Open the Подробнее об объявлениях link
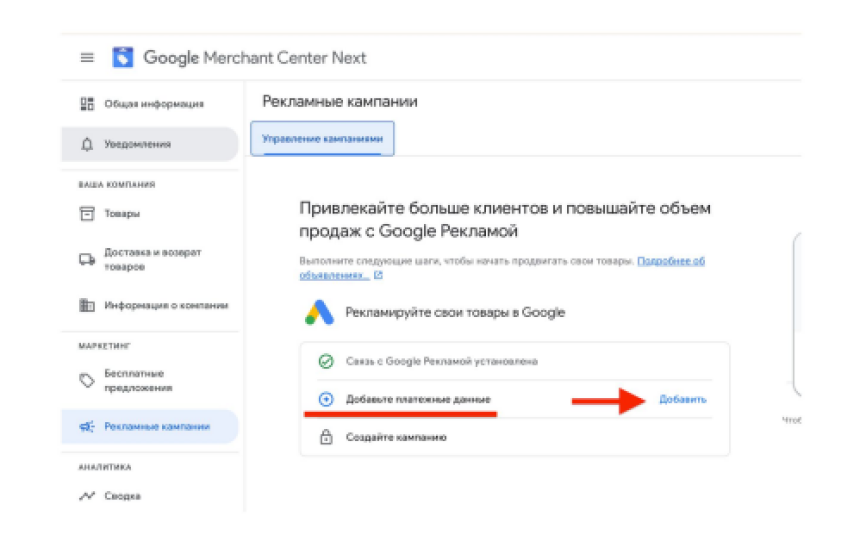This screenshot has width=860, height=541. tap(502, 268)
